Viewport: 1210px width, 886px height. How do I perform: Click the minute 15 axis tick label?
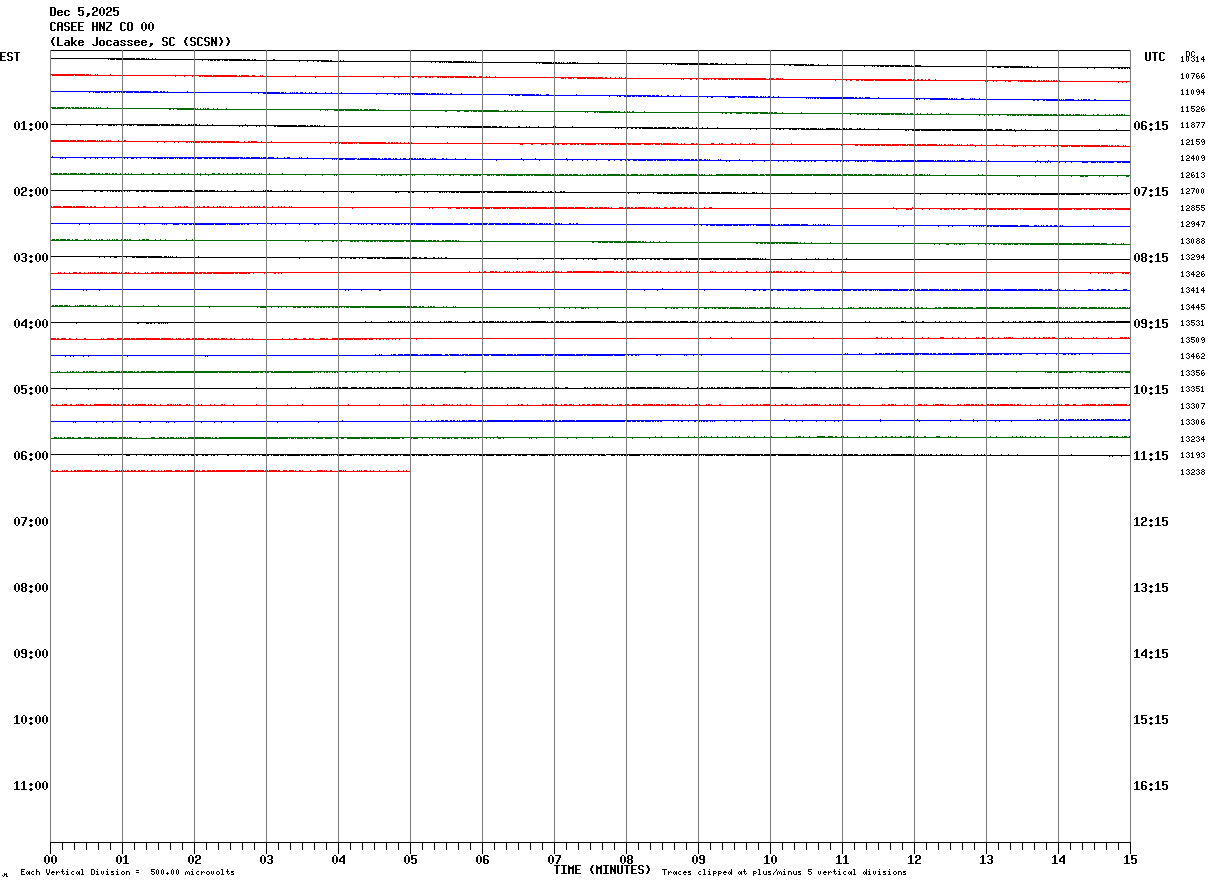point(1130,860)
